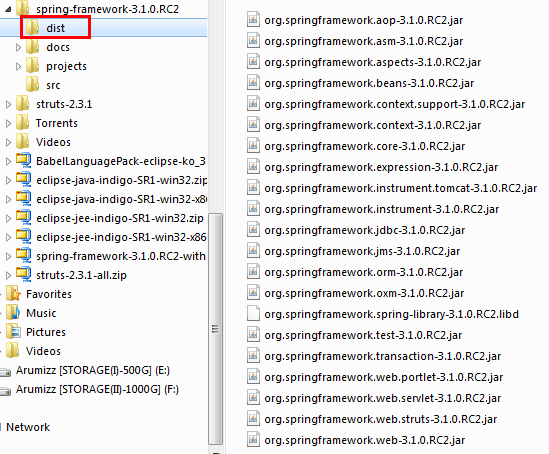Select eclipse-jee-indigo-SR1-win32.zip in tree

tap(120, 218)
